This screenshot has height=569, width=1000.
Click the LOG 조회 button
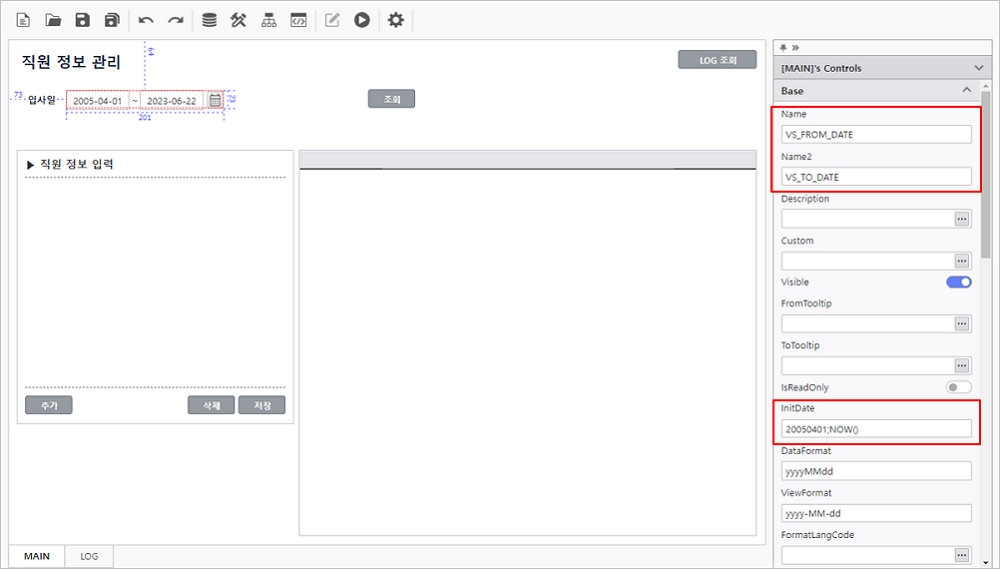717,60
